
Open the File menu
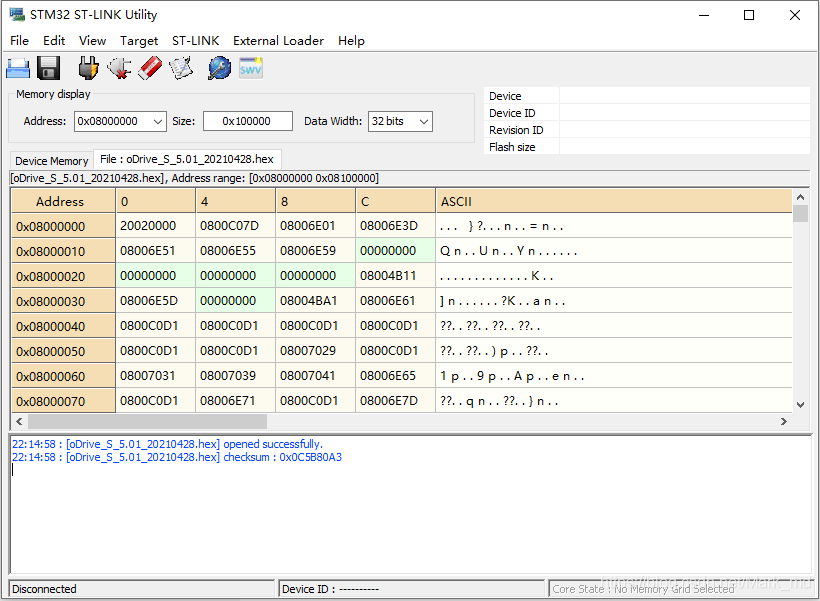19,41
